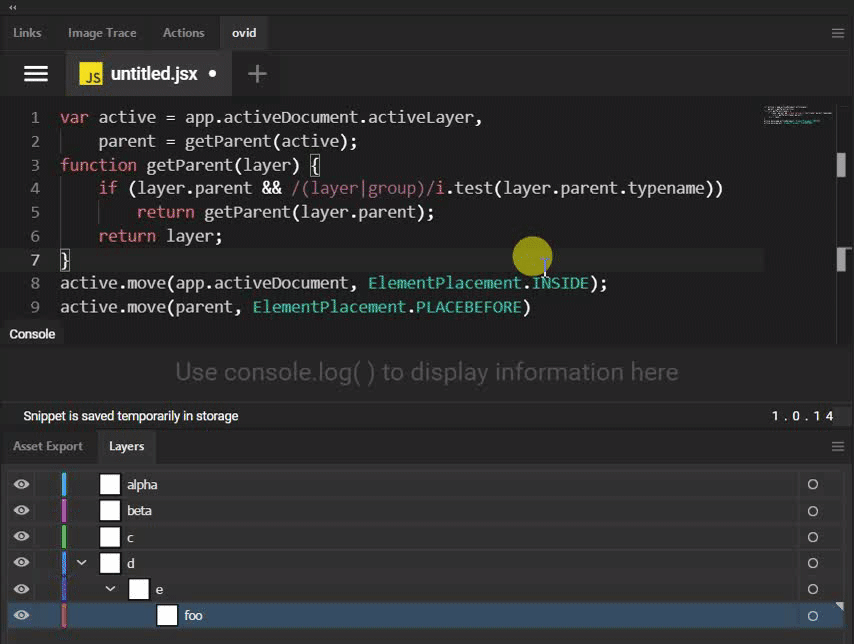Image resolution: width=854 pixels, height=644 pixels.
Task: Target the beta layer circle
Action: click(x=813, y=511)
